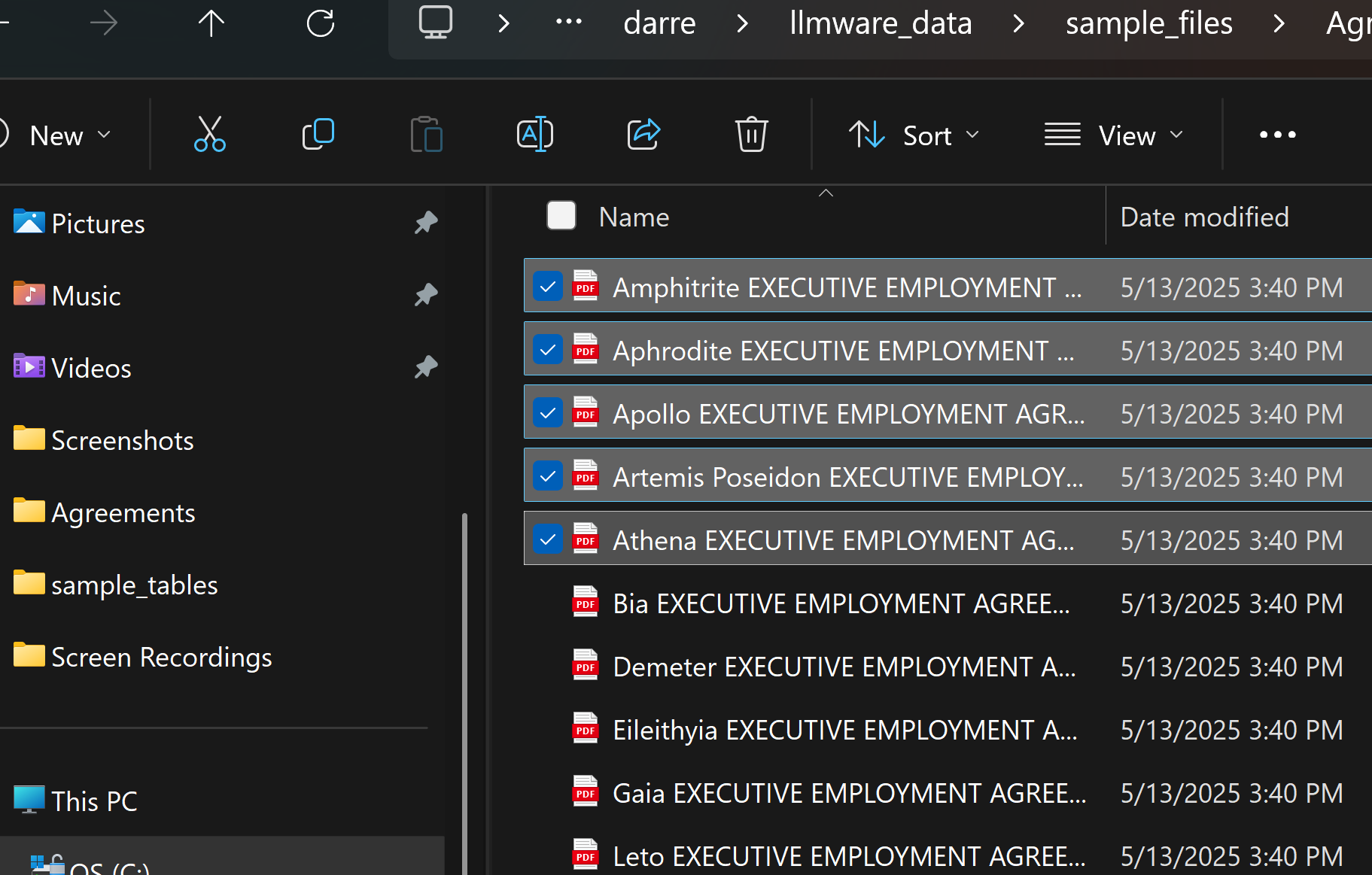Expand the View options dropdown

tap(1114, 135)
